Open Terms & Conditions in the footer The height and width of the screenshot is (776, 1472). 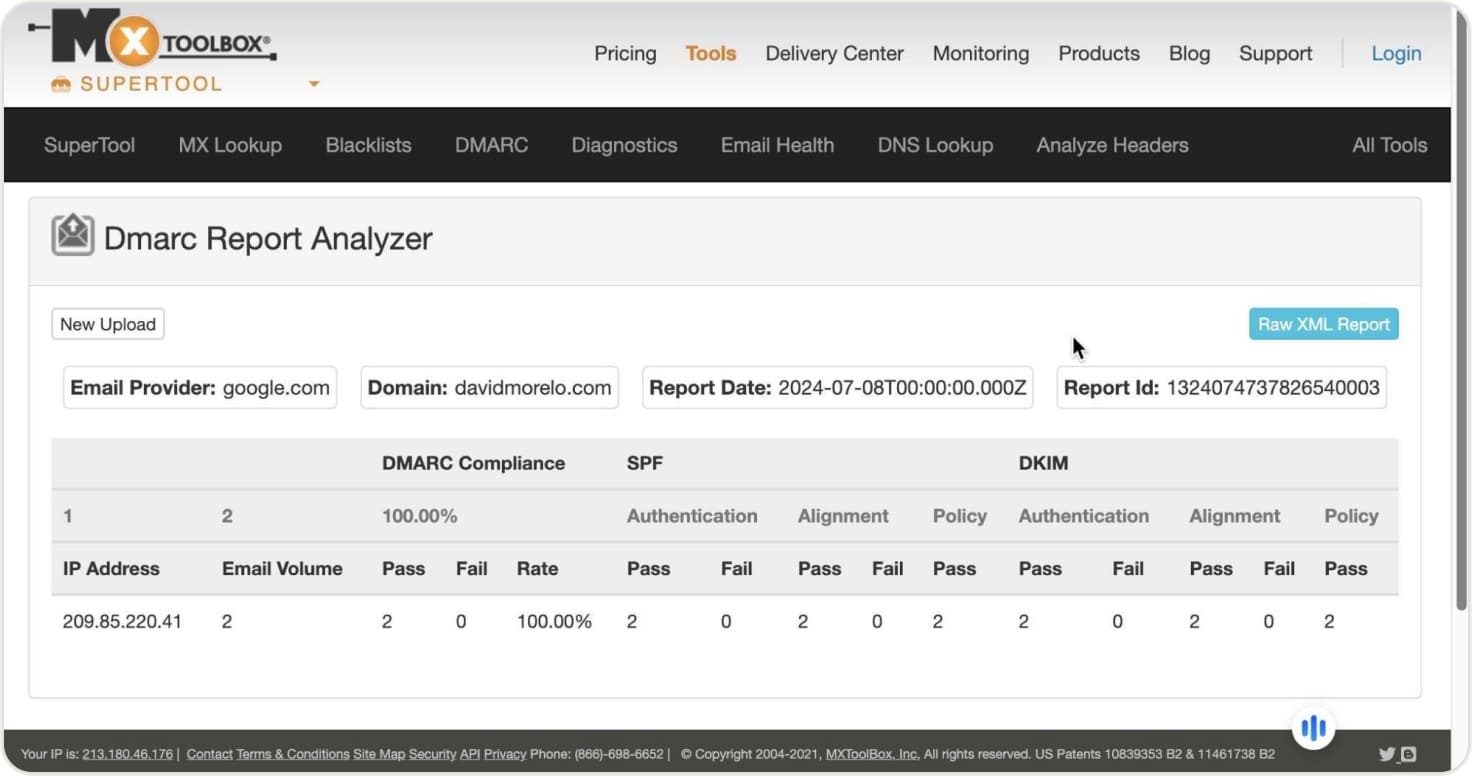[292, 754]
